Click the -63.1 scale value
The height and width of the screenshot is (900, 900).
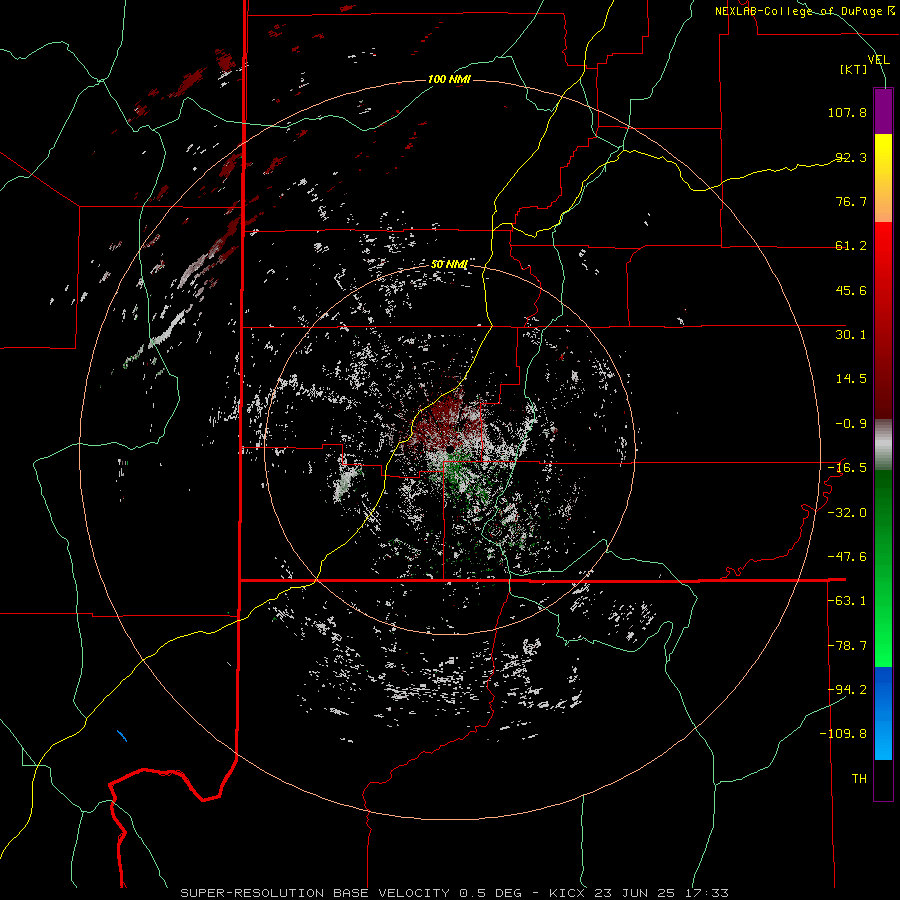847,601
